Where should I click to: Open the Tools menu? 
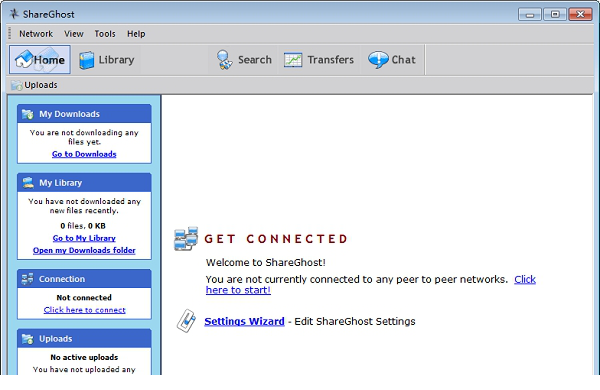pos(105,34)
